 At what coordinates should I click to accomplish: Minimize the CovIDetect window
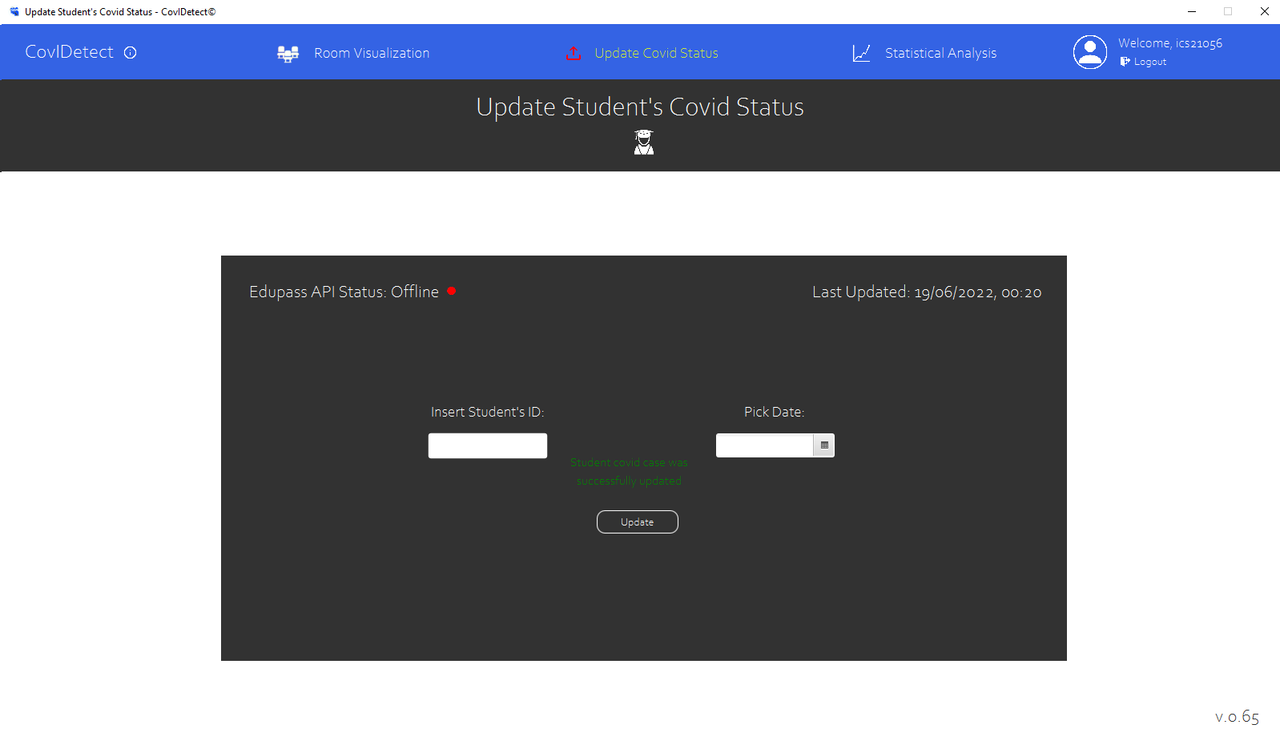pos(1192,11)
